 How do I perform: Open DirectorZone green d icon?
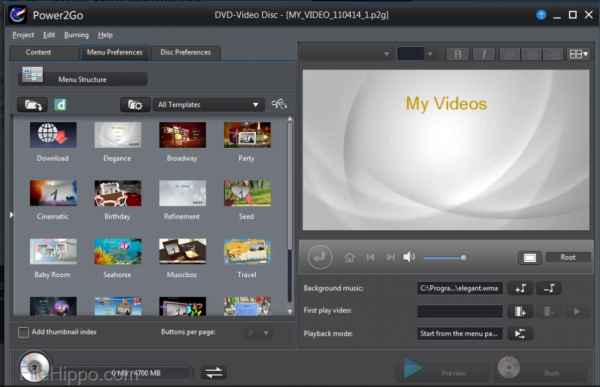coord(60,105)
